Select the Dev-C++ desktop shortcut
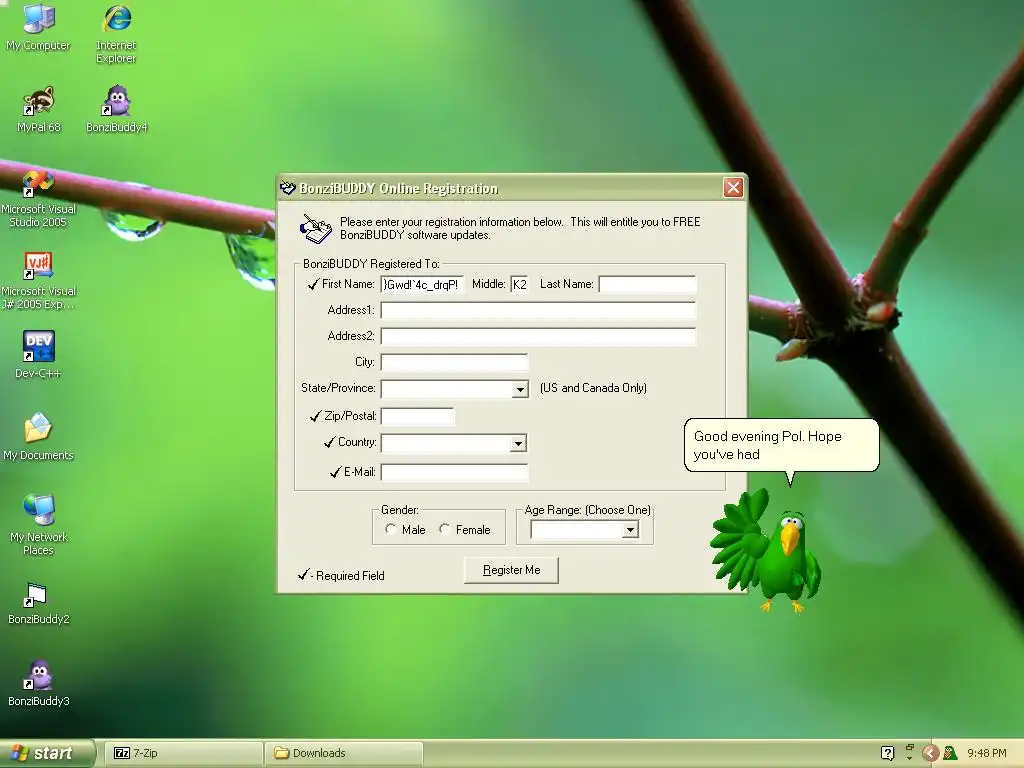The height and width of the screenshot is (768, 1024). click(x=38, y=355)
